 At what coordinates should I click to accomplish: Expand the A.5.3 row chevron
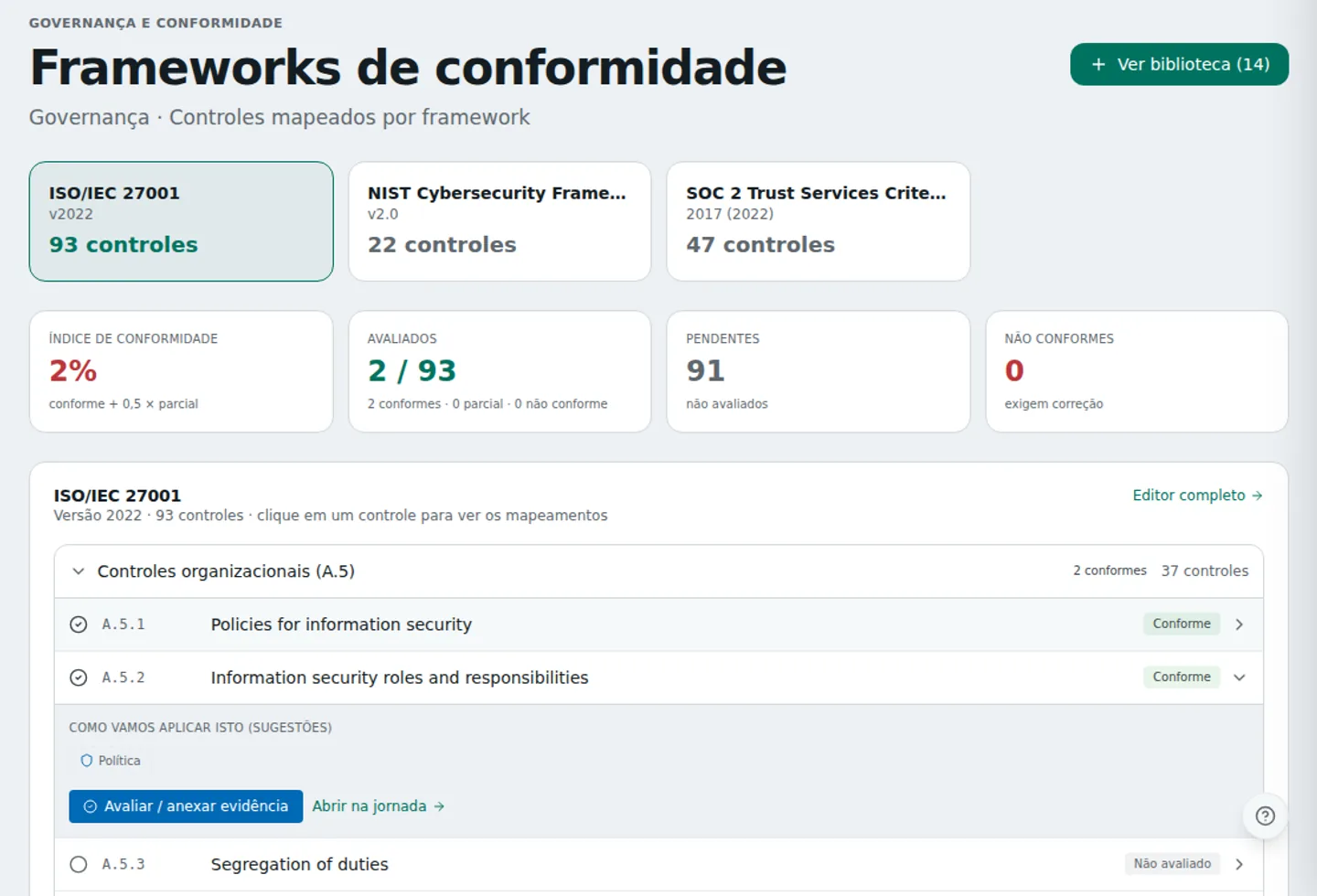click(x=1239, y=864)
